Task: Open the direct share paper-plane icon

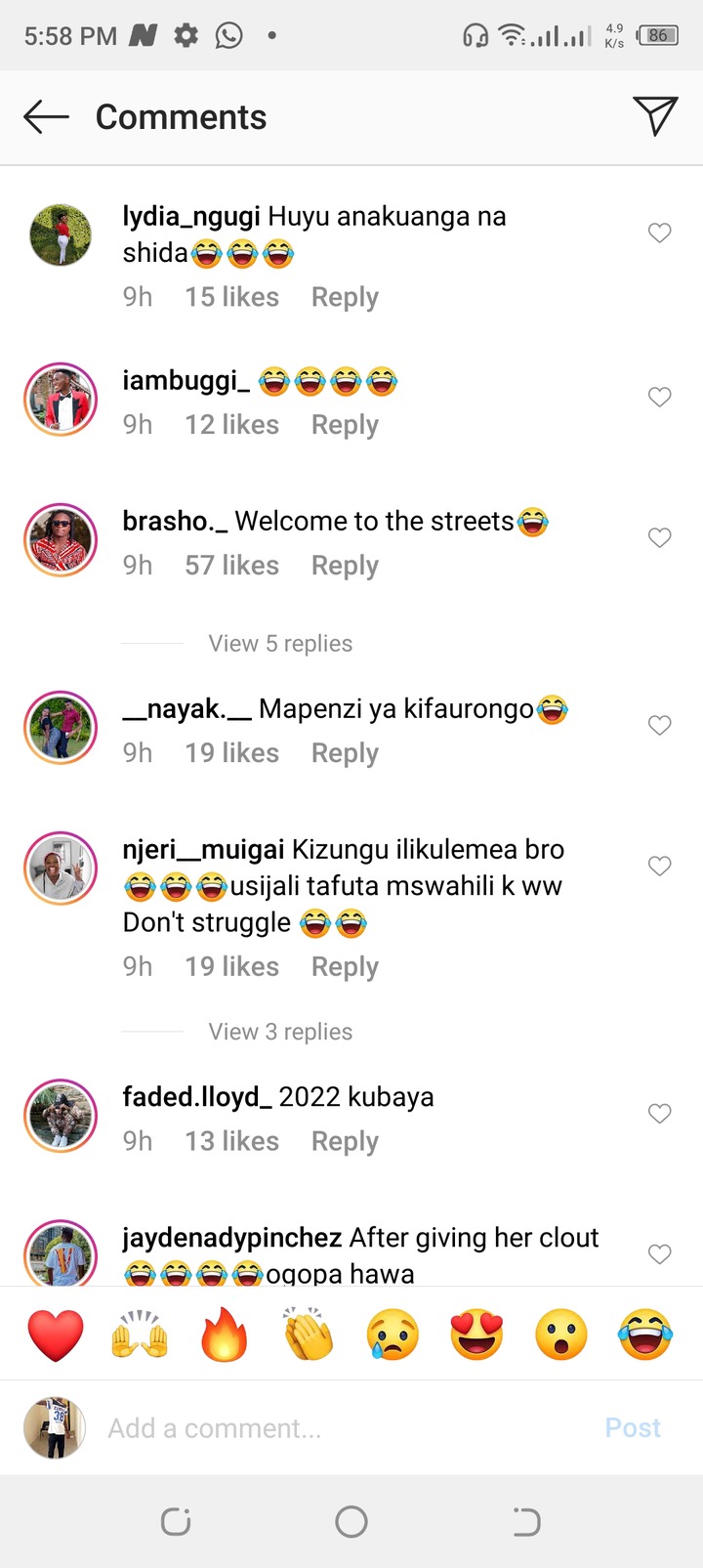Action: pyautogui.click(x=655, y=116)
